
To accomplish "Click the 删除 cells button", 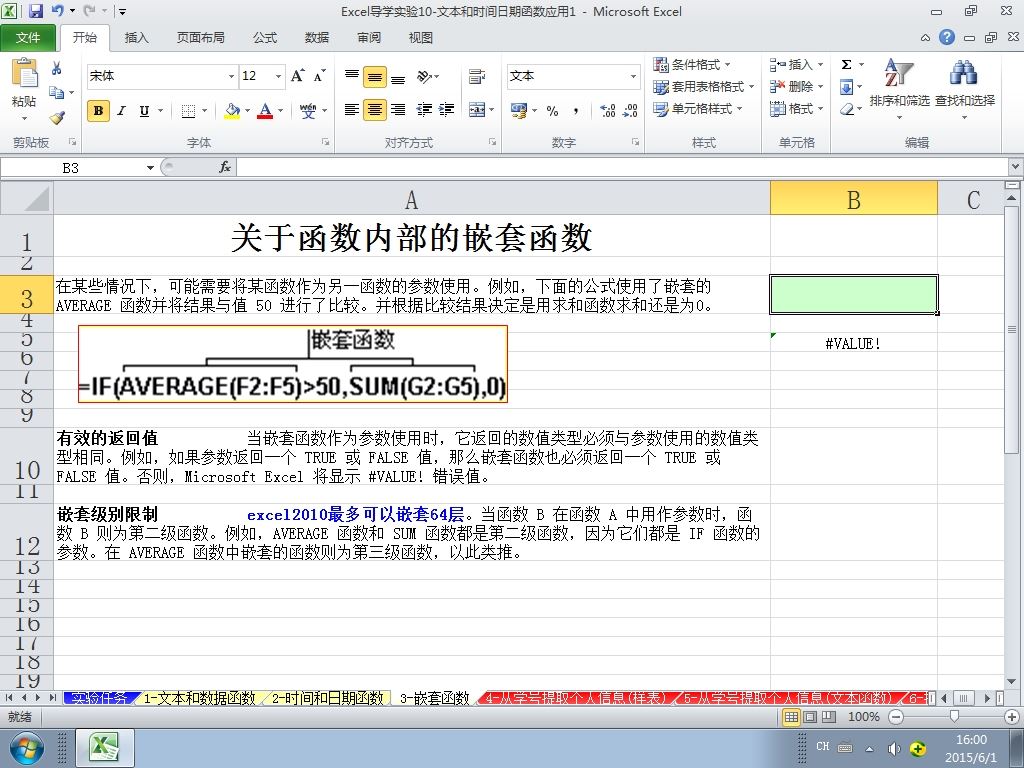I will coord(797,87).
